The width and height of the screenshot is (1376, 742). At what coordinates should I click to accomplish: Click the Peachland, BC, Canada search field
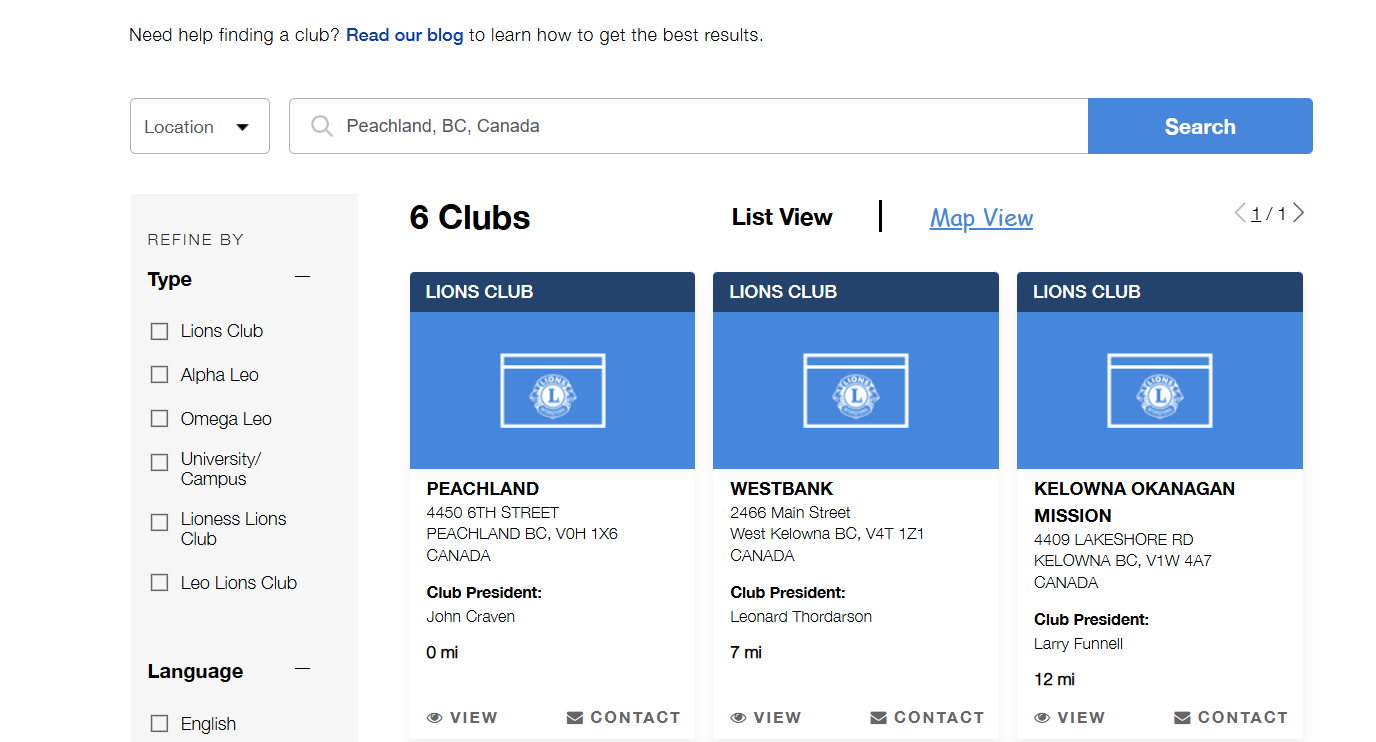(700, 126)
